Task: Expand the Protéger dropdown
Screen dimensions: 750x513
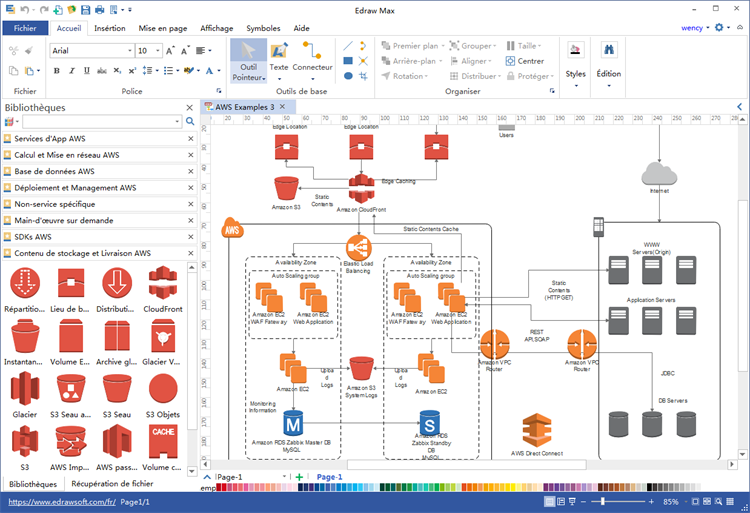Action: tap(552, 76)
